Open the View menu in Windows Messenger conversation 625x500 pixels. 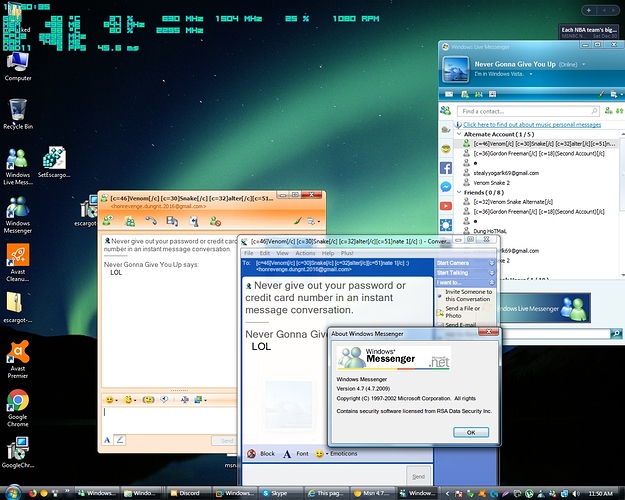click(282, 253)
